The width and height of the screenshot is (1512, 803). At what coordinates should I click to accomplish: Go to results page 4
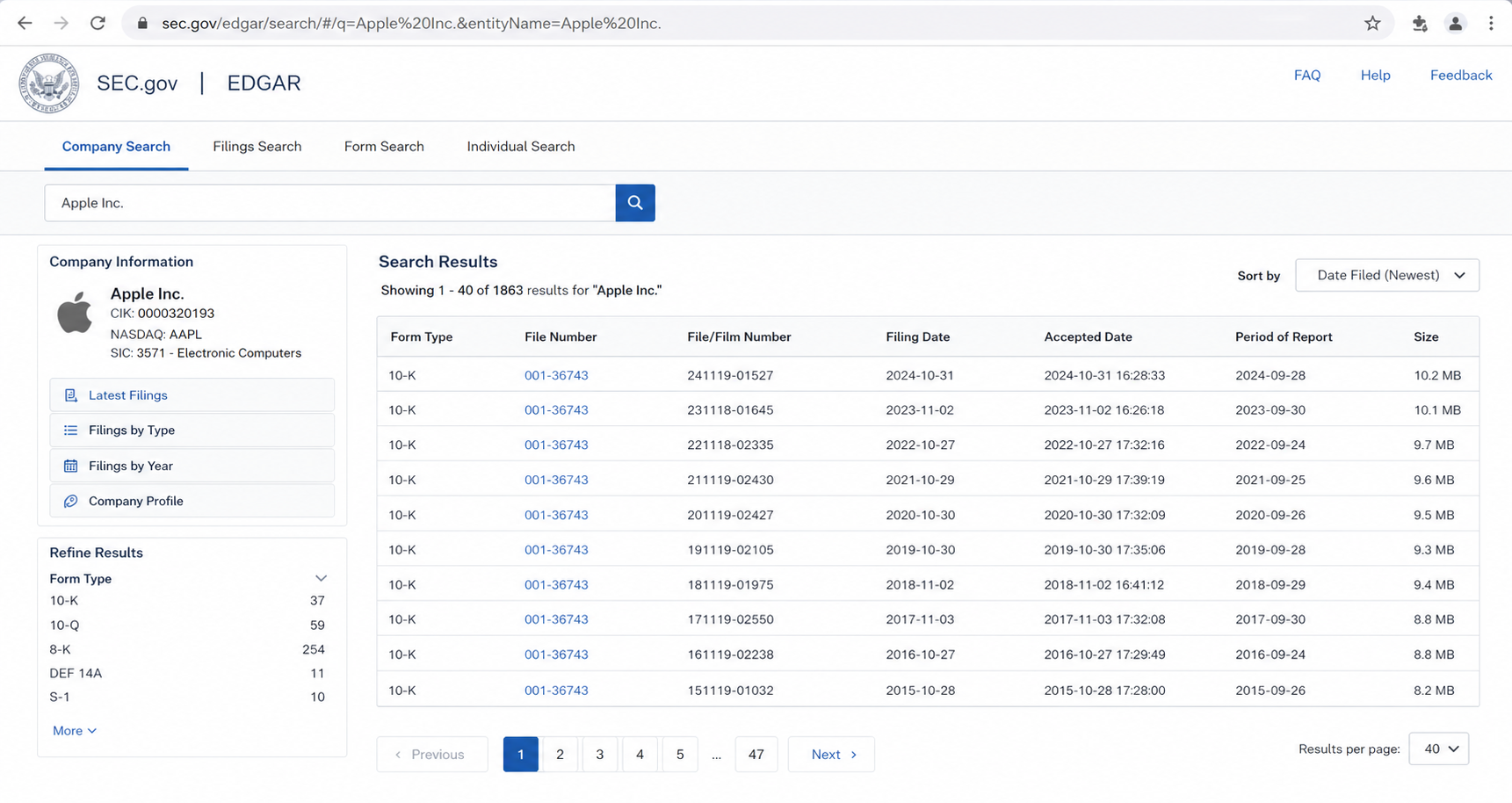pos(640,755)
